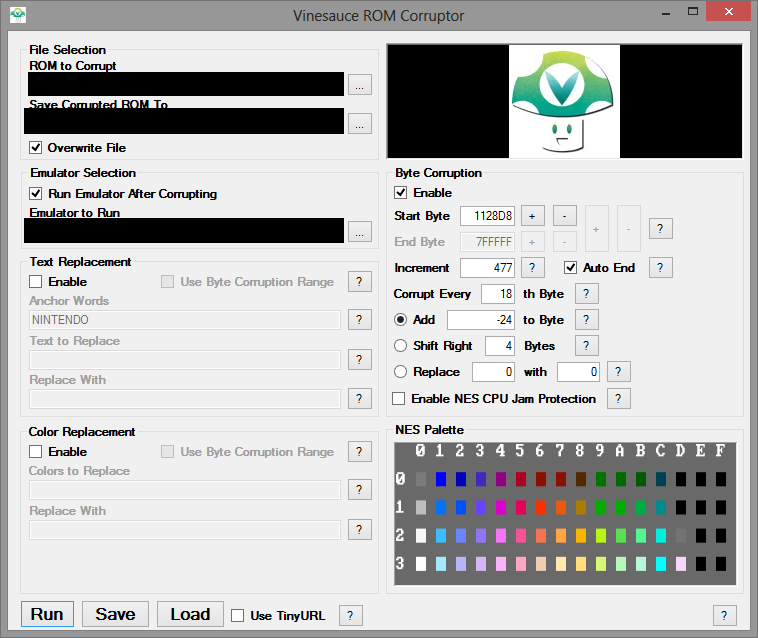Pick blue swatch at palette row 0 column 1
This screenshot has height=638, width=758.
(x=441, y=479)
